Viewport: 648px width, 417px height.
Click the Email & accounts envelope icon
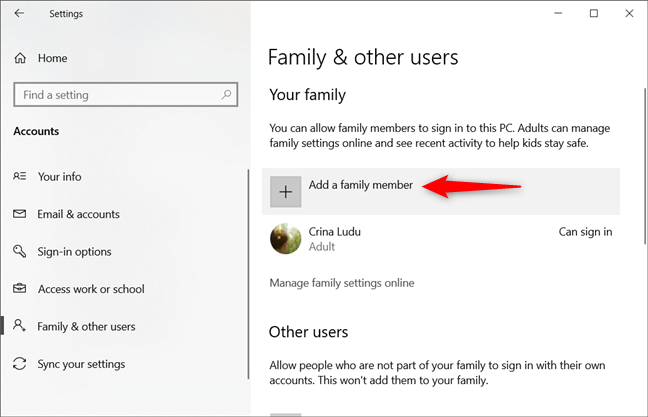click(x=20, y=214)
